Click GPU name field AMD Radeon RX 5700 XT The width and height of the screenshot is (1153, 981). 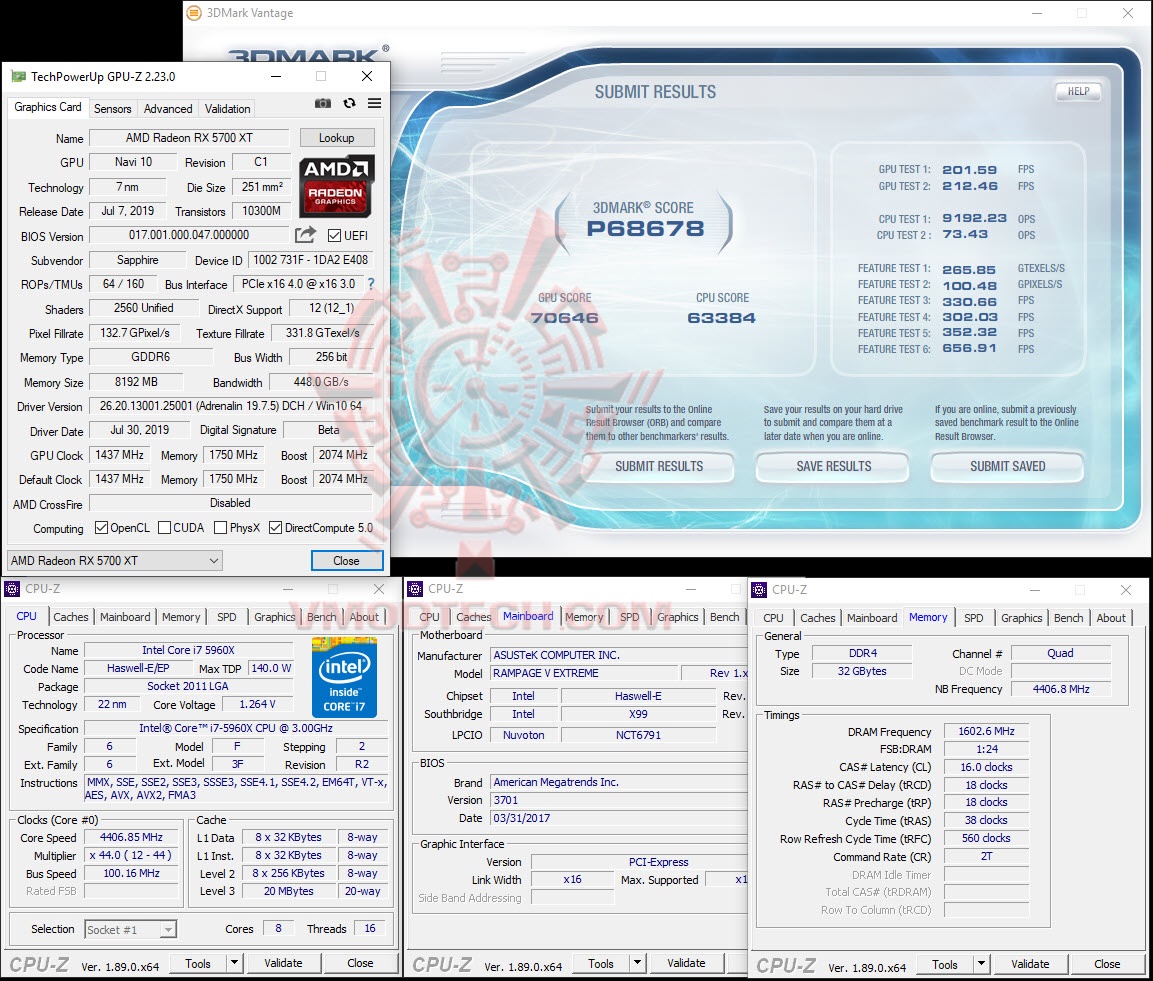pos(189,138)
